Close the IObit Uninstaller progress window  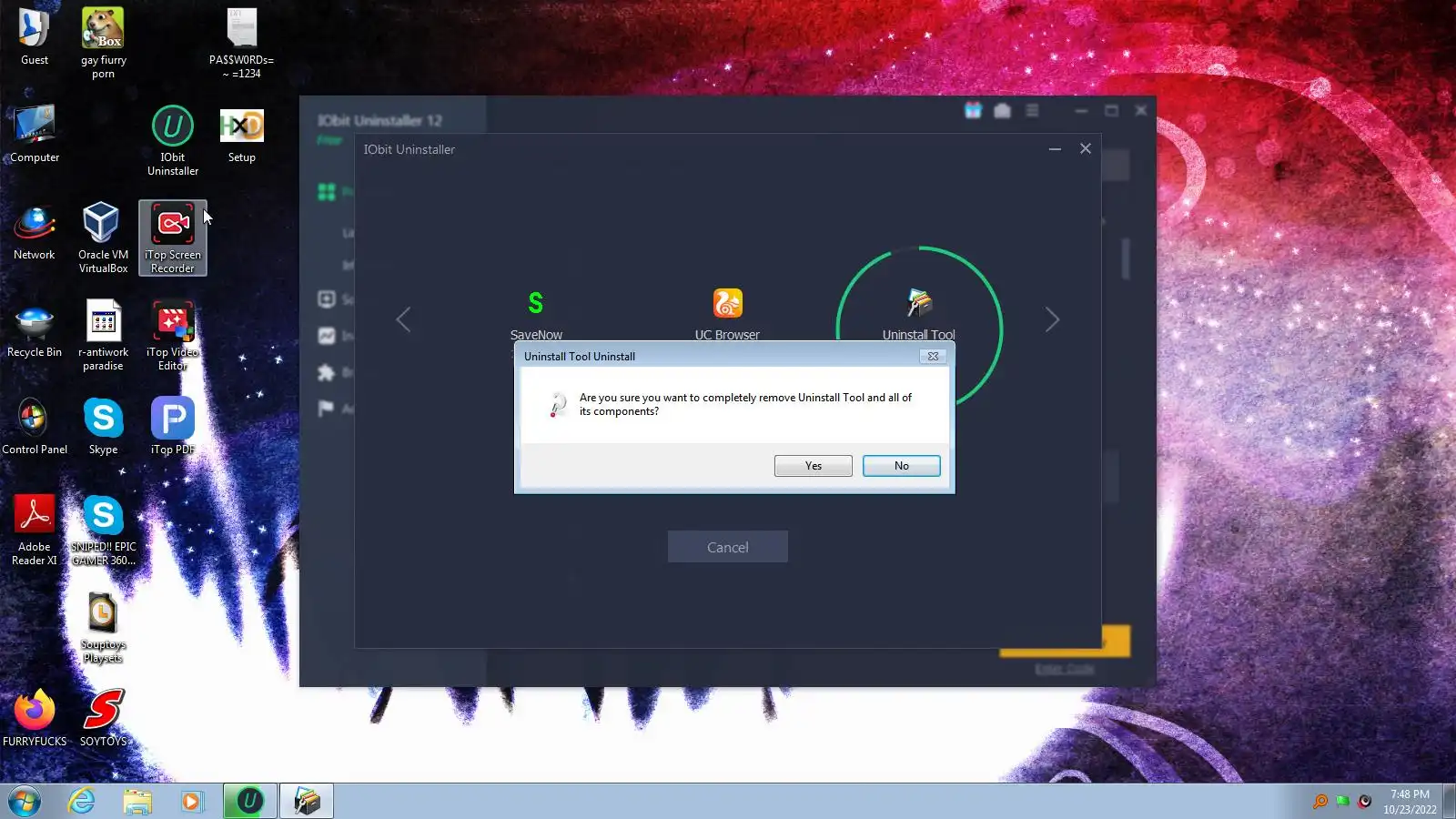coord(1086,148)
